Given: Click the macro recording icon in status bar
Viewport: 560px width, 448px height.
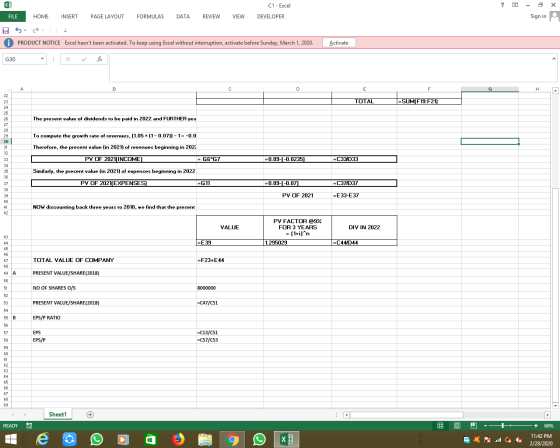Looking at the screenshot, I should pyautogui.click(x=29, y=425).
